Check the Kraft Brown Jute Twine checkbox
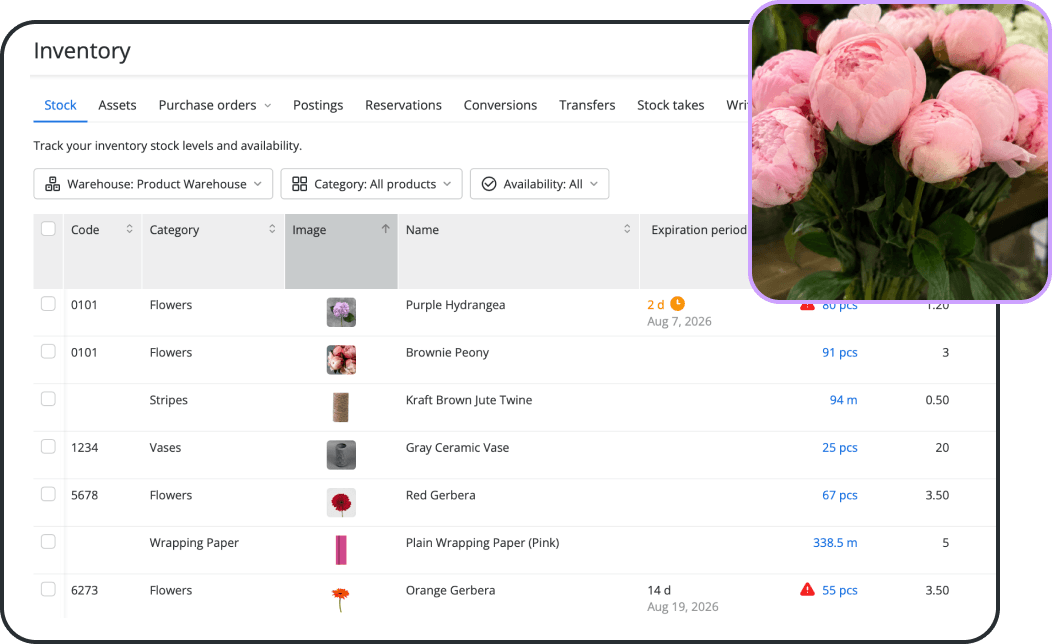The height and width of the screenshot is (644, 1052). tap(48, 399)
